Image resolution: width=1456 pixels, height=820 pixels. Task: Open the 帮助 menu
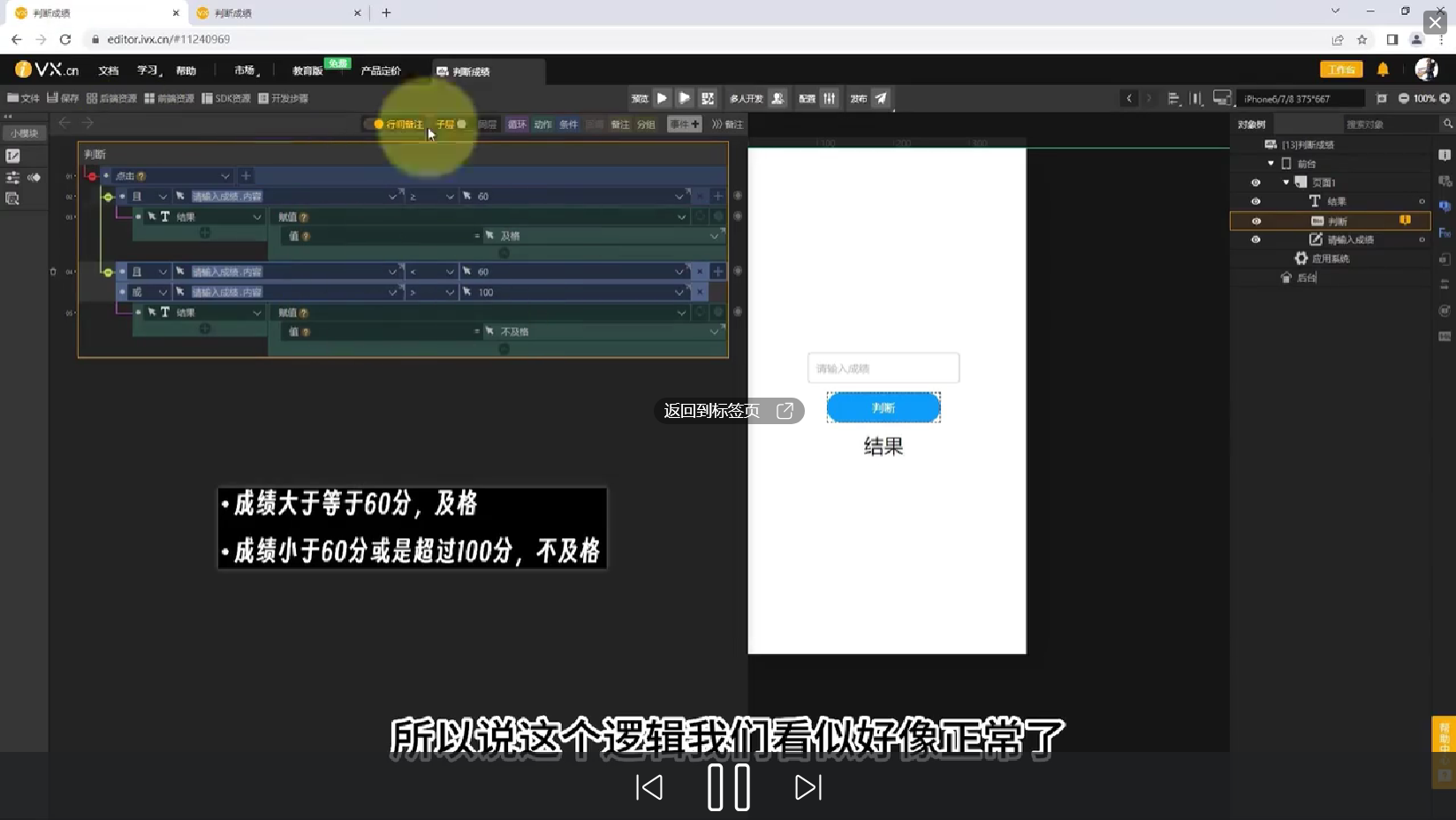186,71
